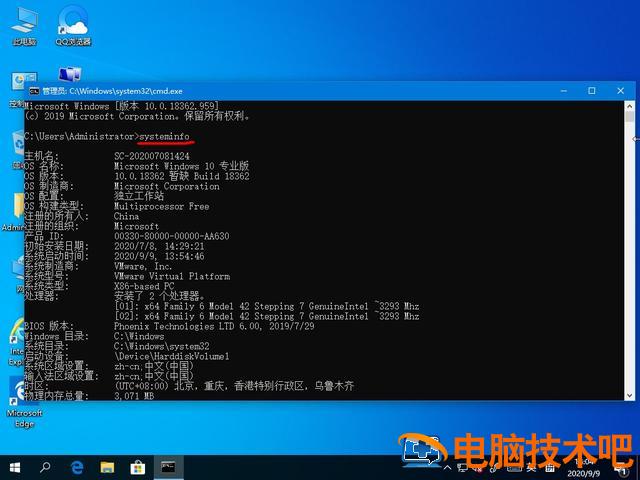Close the cmd.exe window
Screen dimensions: 640x480
[620, 91]
